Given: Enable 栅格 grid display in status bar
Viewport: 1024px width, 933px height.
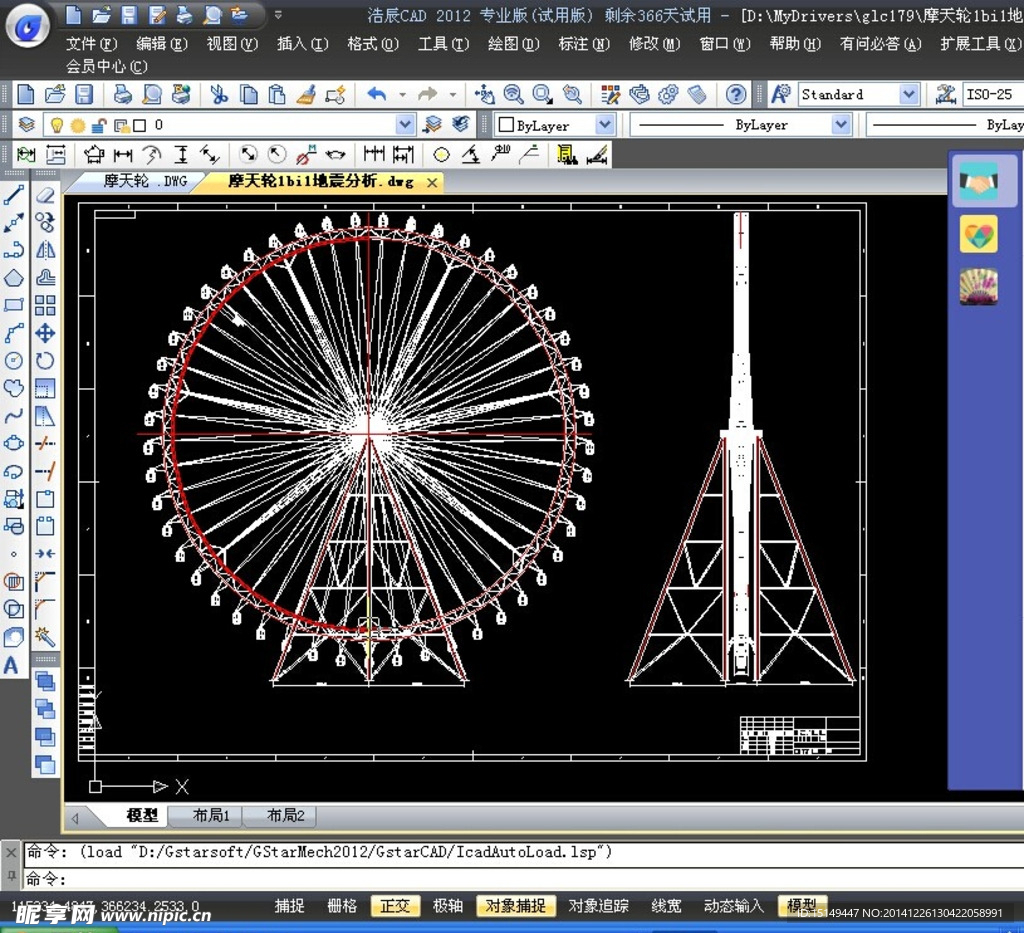Looking at the screenshot, I should point(342,906).
